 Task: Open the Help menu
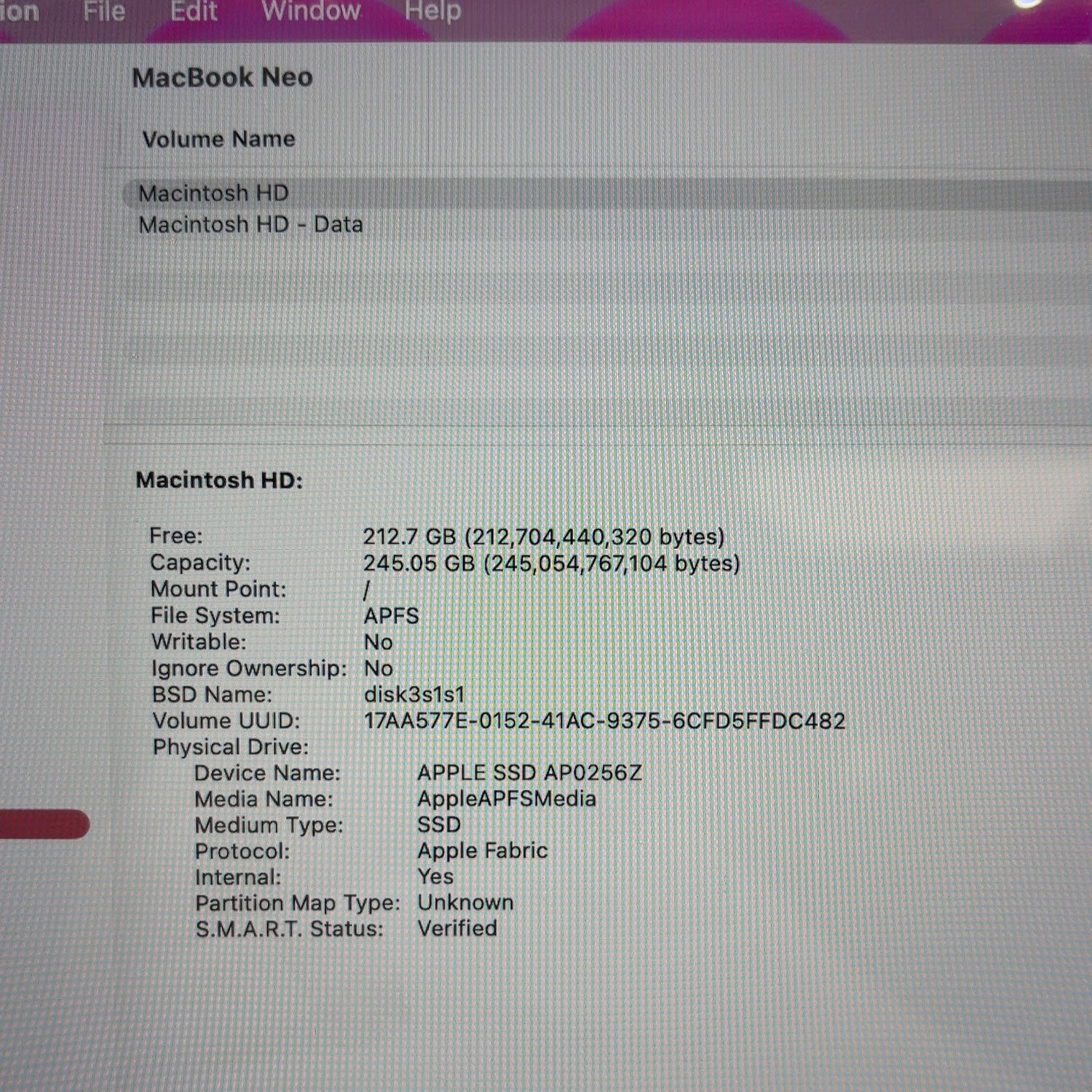click(x=432, y=11)
